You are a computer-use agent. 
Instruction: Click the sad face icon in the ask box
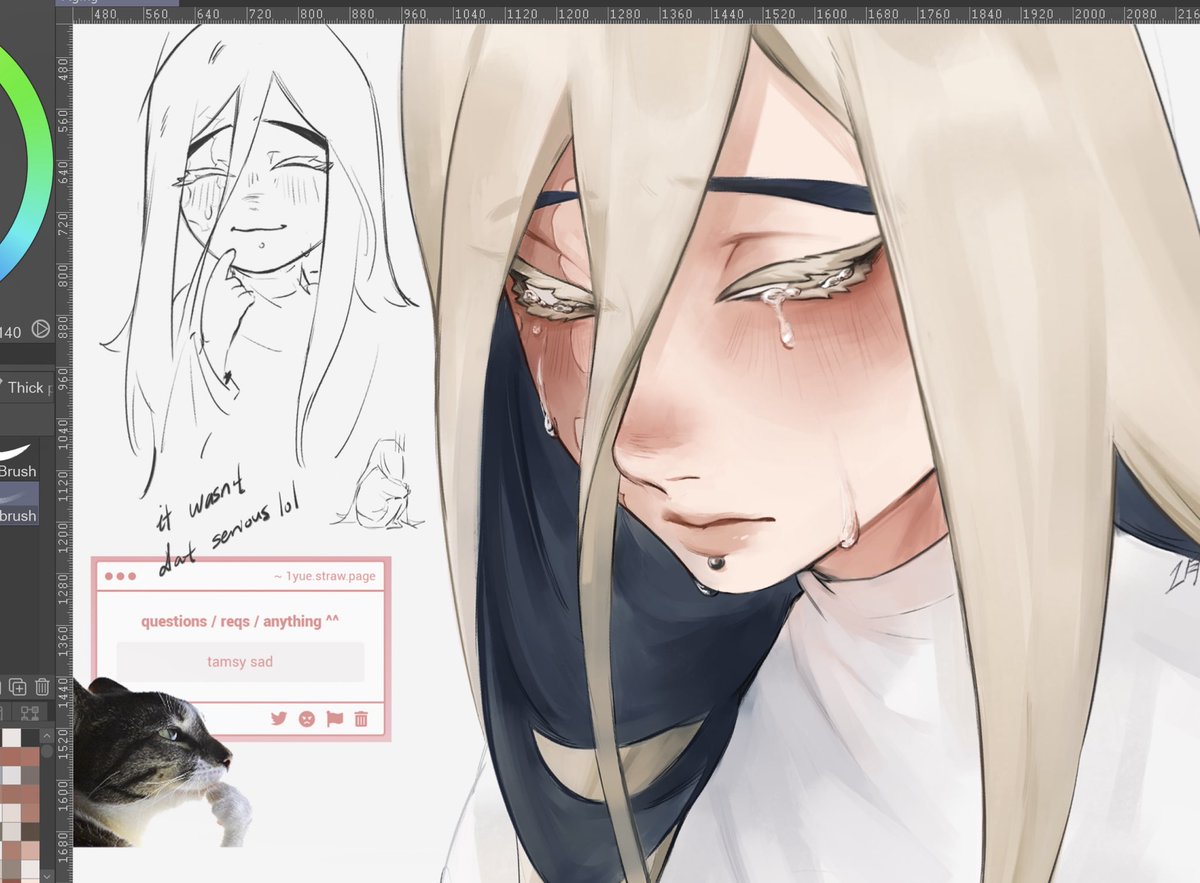pos(307,718)
